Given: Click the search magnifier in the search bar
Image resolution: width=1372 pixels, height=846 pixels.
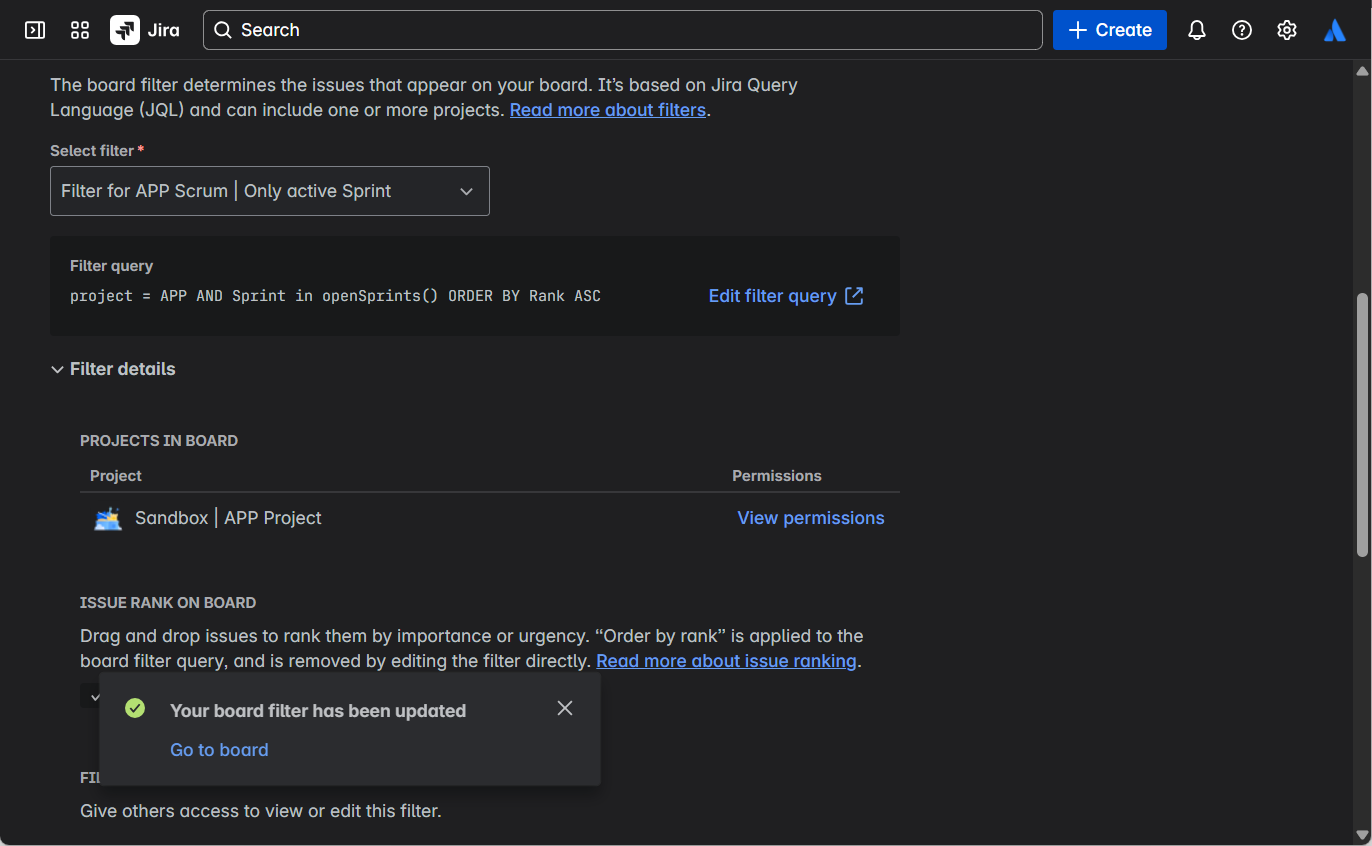Looking at the screenshot, I should [222, 30].
